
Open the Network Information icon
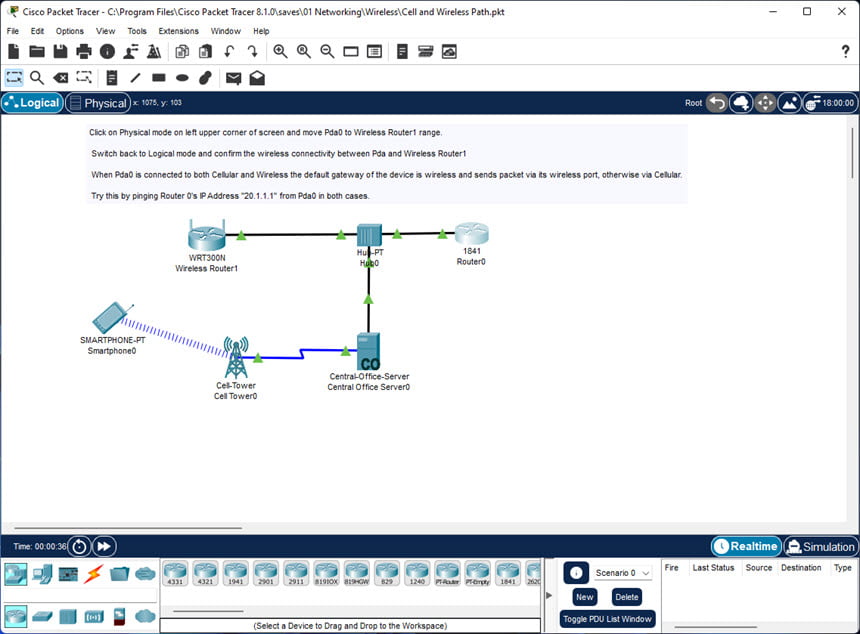(108, 52)
